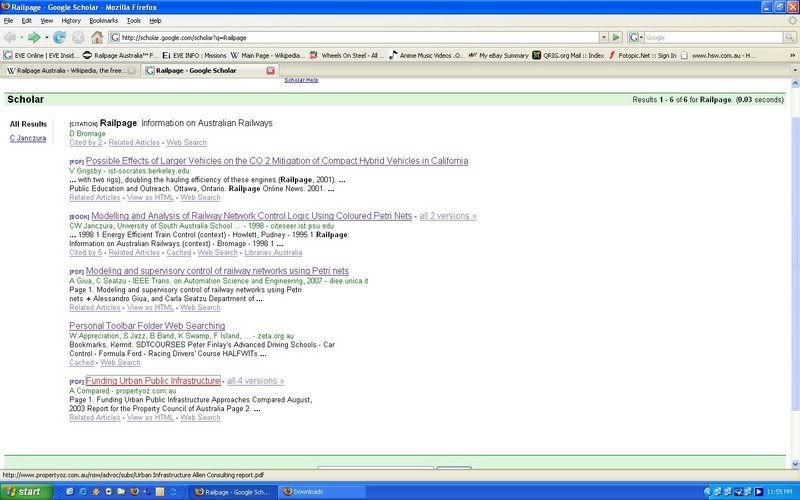Click the URL address bar field
The width and height of the screenshot is (800, 500).
[350, 37]
